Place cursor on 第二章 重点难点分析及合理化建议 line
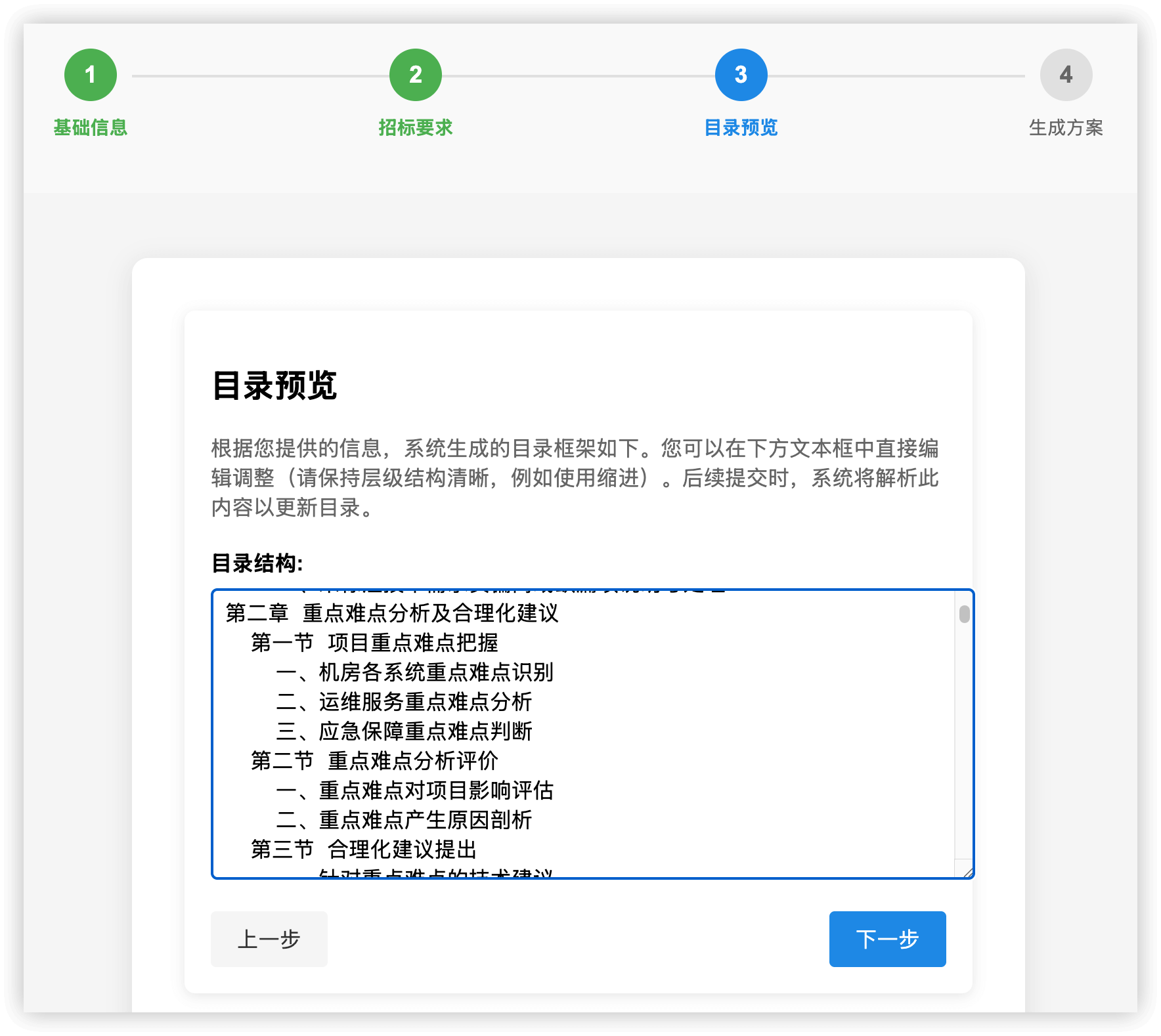Viewport: 1161px width, 1036px height. (x=392, y=613)
